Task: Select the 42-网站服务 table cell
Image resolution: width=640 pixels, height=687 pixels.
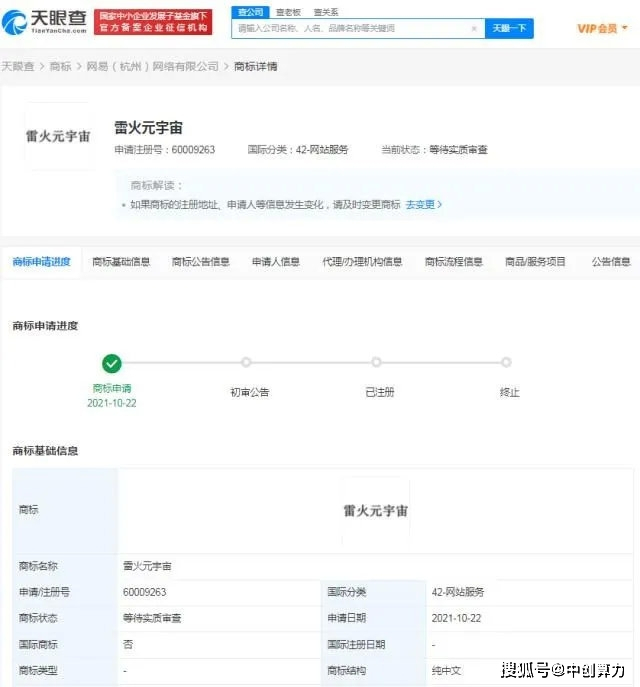Action: 529,592
